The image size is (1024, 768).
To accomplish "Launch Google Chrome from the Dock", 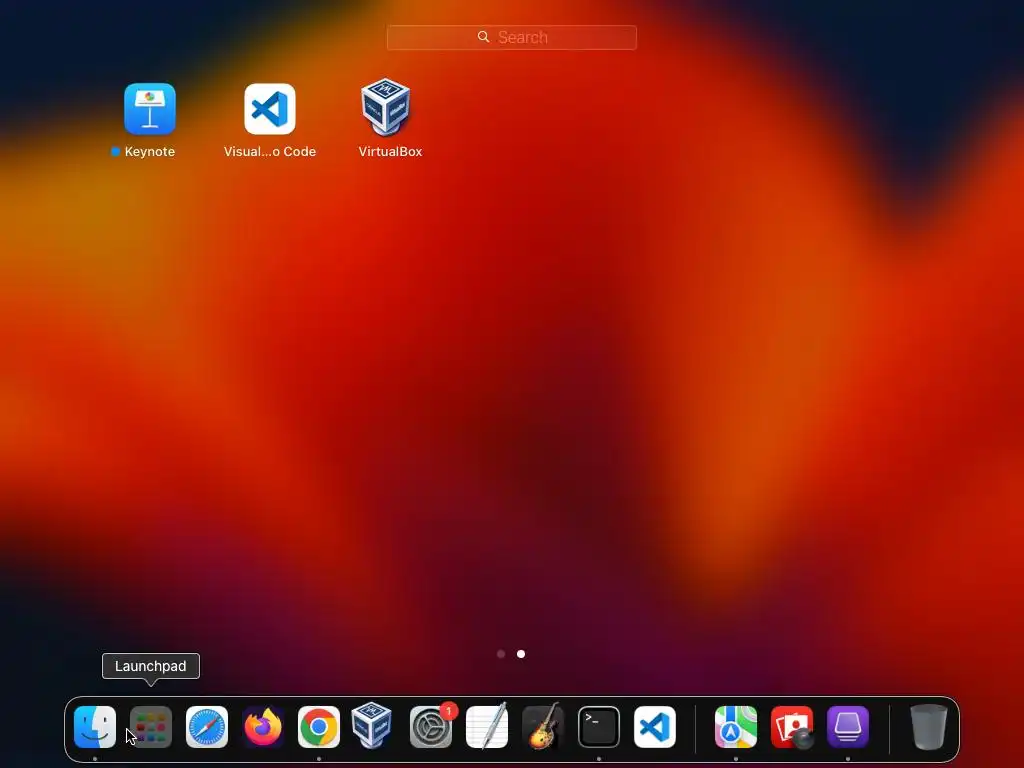I will [x=319, y=727].
